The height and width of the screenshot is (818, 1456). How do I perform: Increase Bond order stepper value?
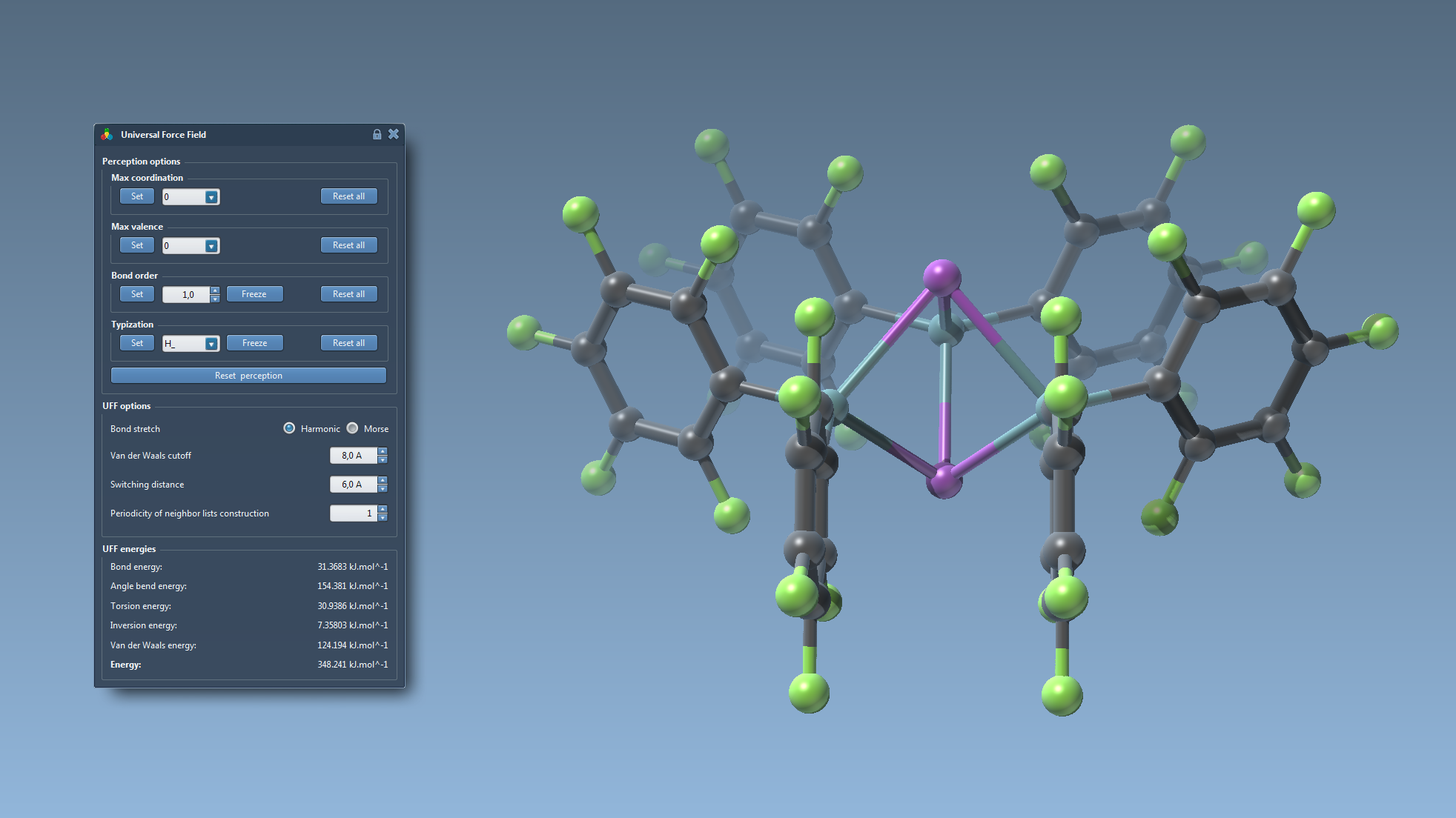pyautogui.click(x=215, y=290)
